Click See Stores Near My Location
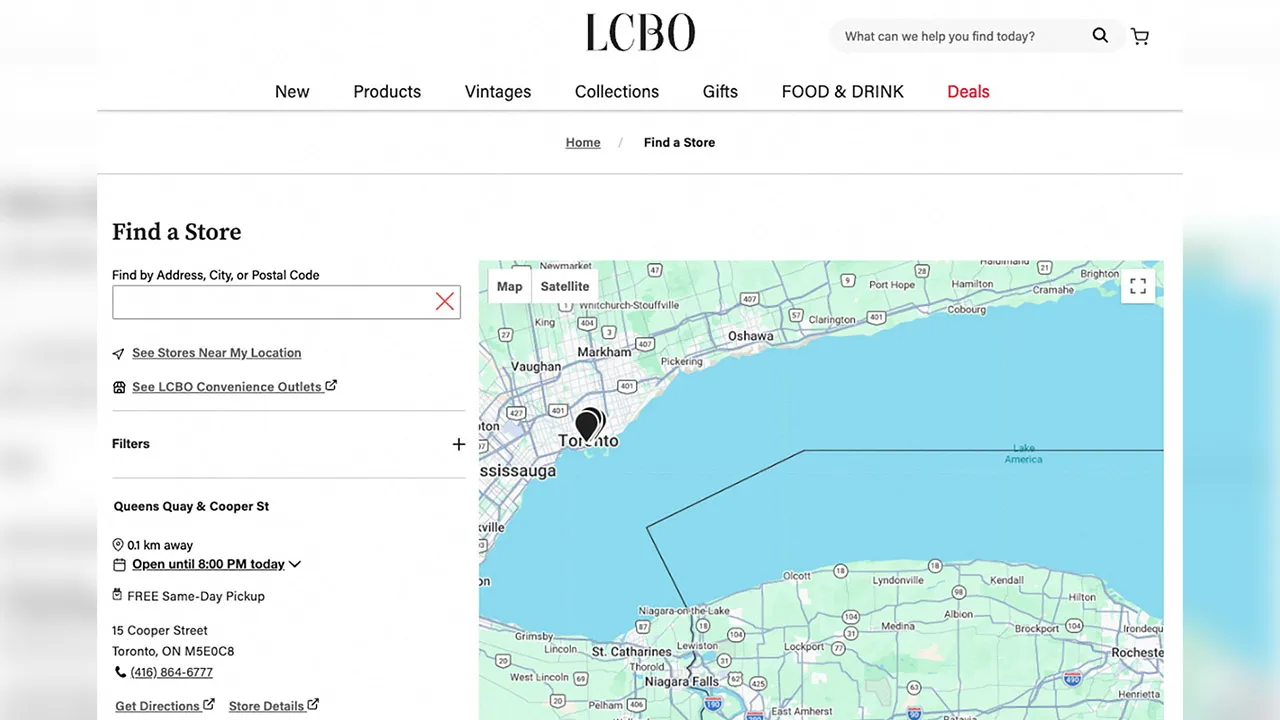The image size is (1280, 720). [x=216, y=353]
